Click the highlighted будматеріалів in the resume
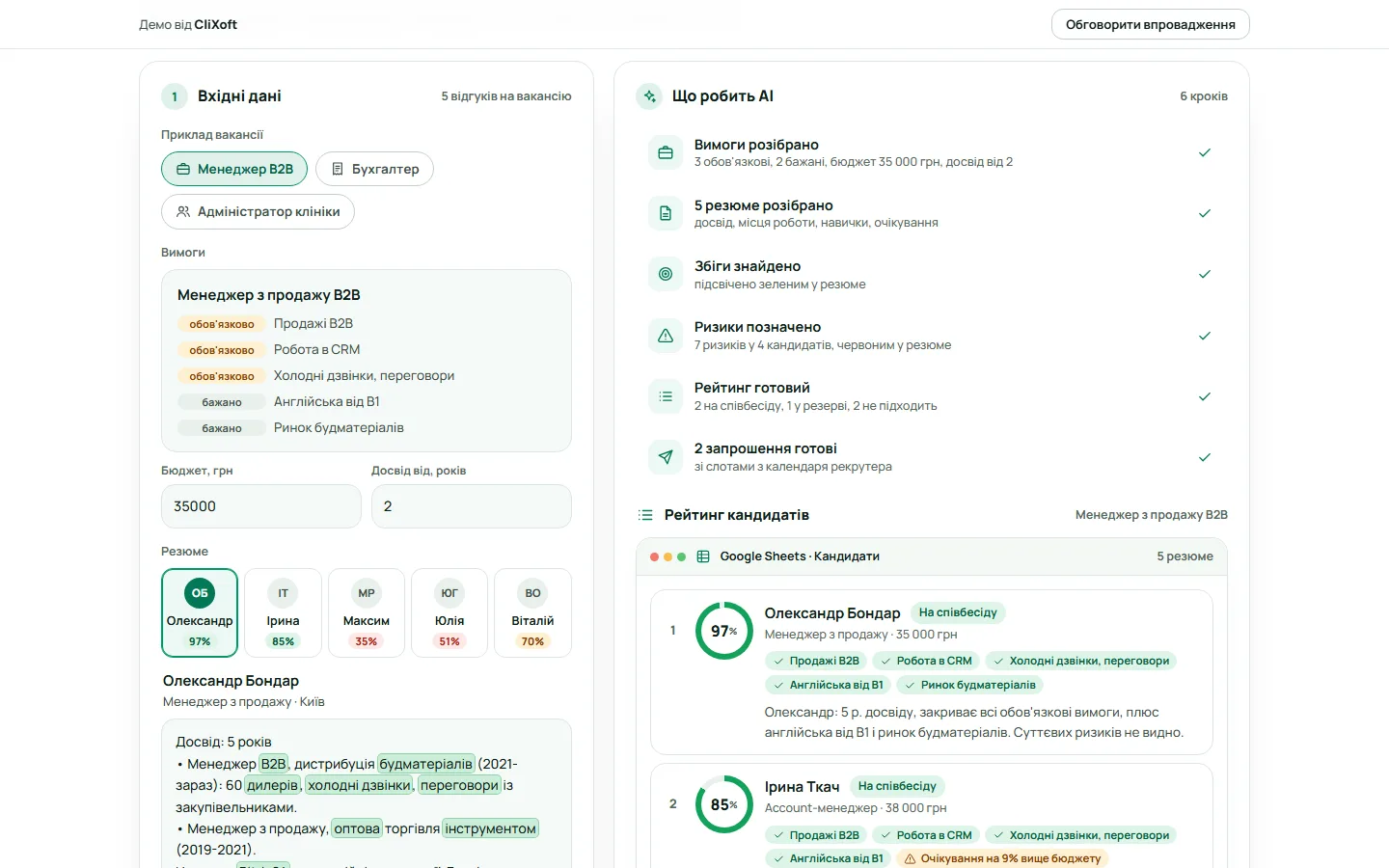Screen dimensions: 1389x868 coord(426,764)
